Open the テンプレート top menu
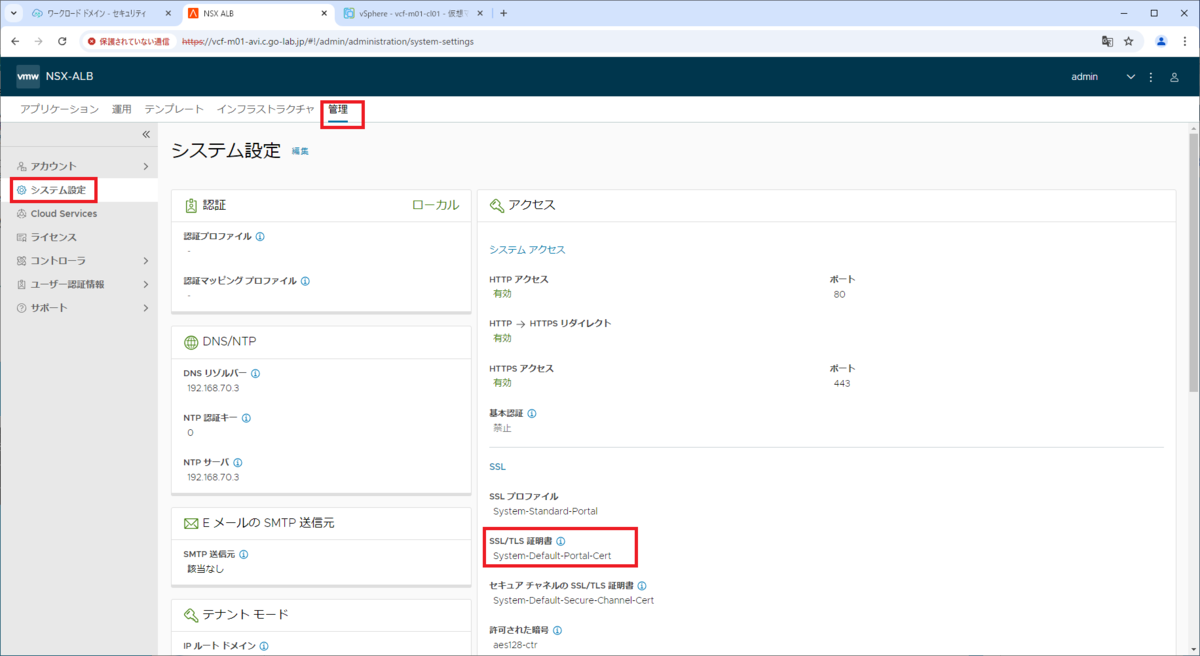Viewport: 1200px width, 656px height. click(174, 109)
